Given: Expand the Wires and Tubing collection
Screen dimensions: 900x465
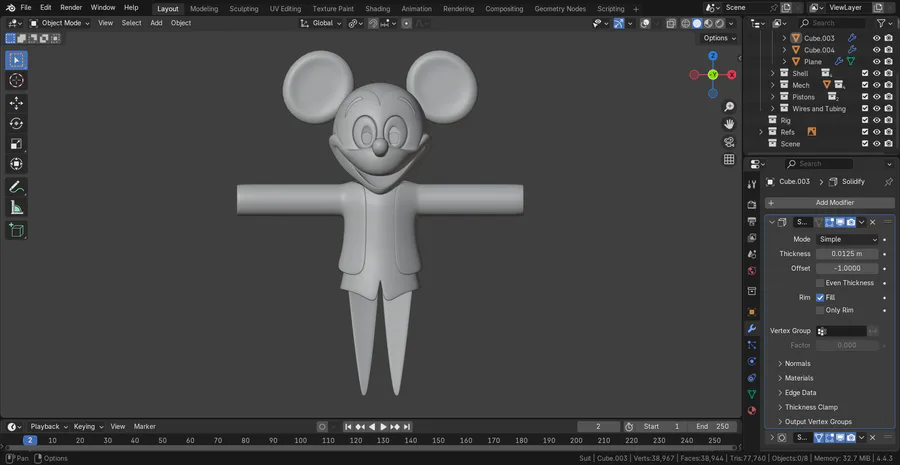Looking at the screenshot, I should click(773, 108).
